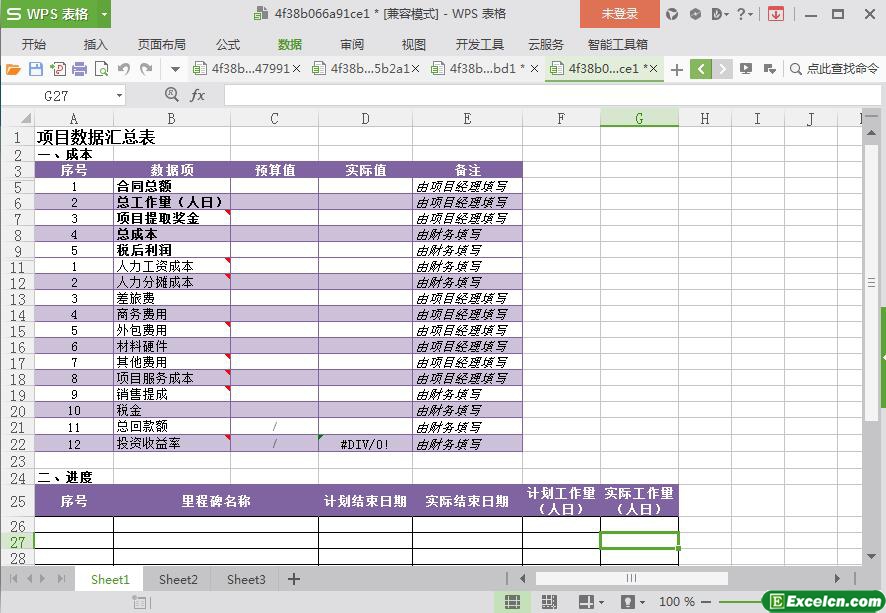Expand the Name Box dropdown arrow
The image size is (886, 613).
click(120, 95)
